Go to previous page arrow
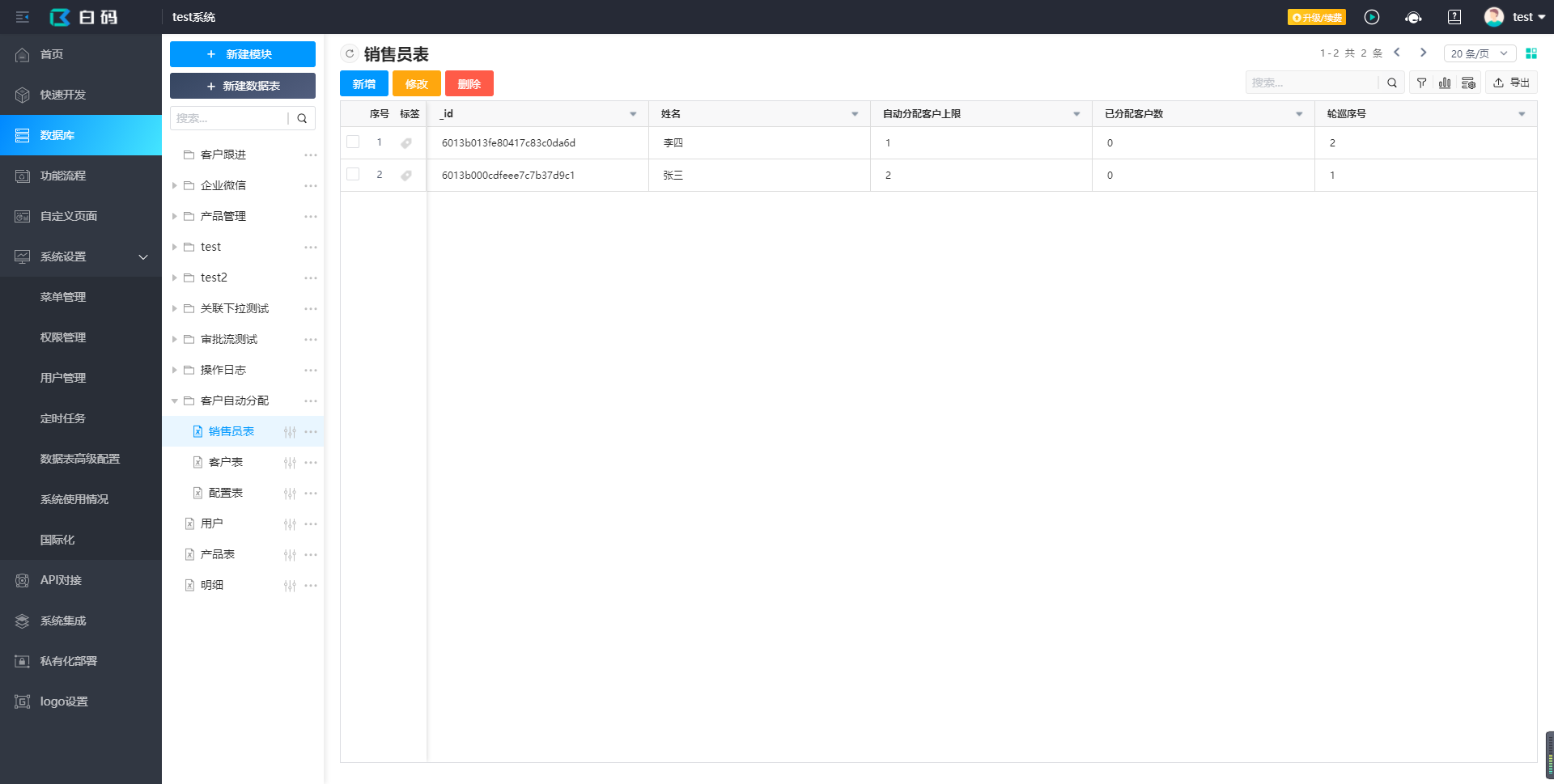Viewport: 1554px width, 784px height. pos(1397,53)
